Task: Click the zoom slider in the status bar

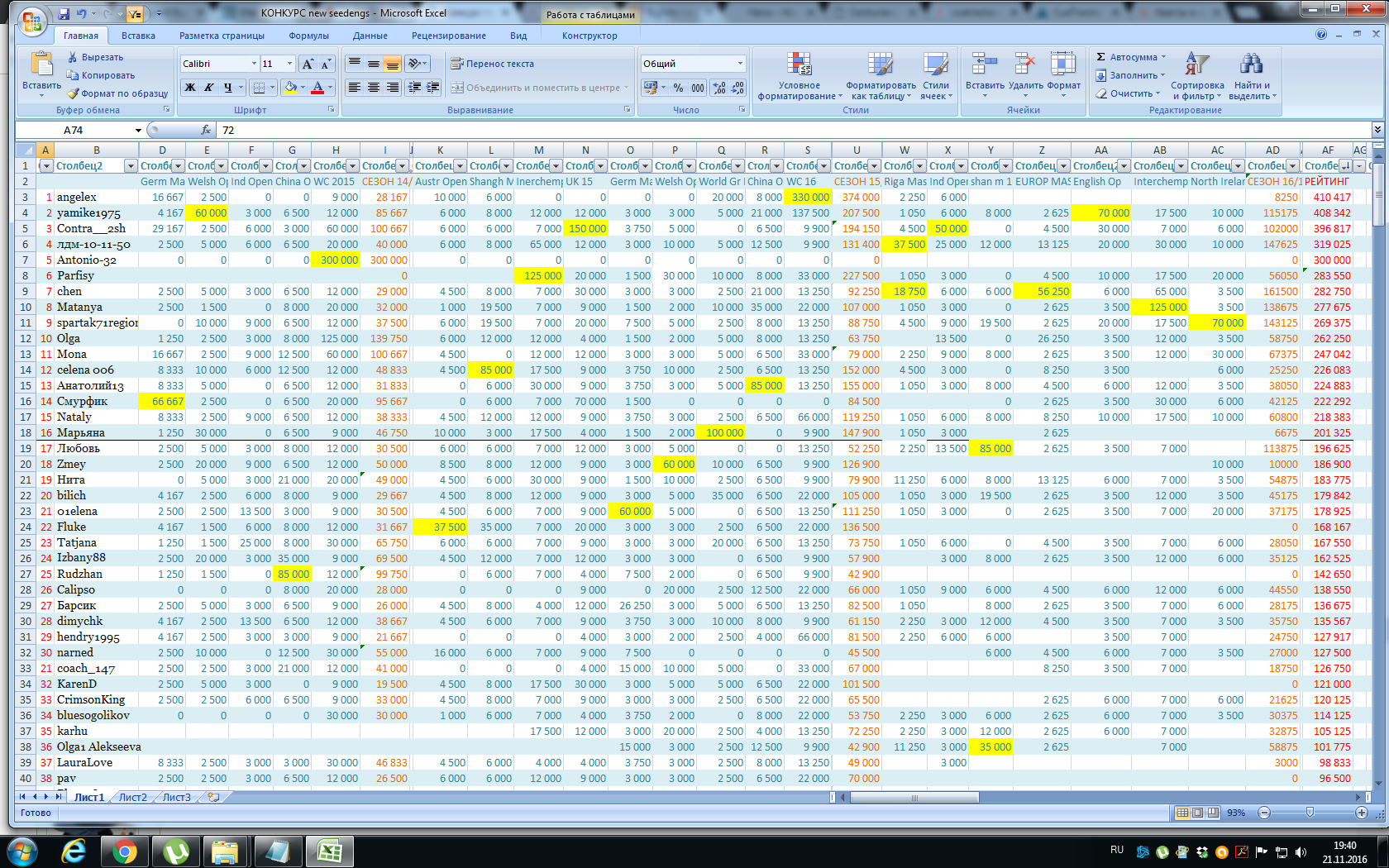Action: [1310, 813]
